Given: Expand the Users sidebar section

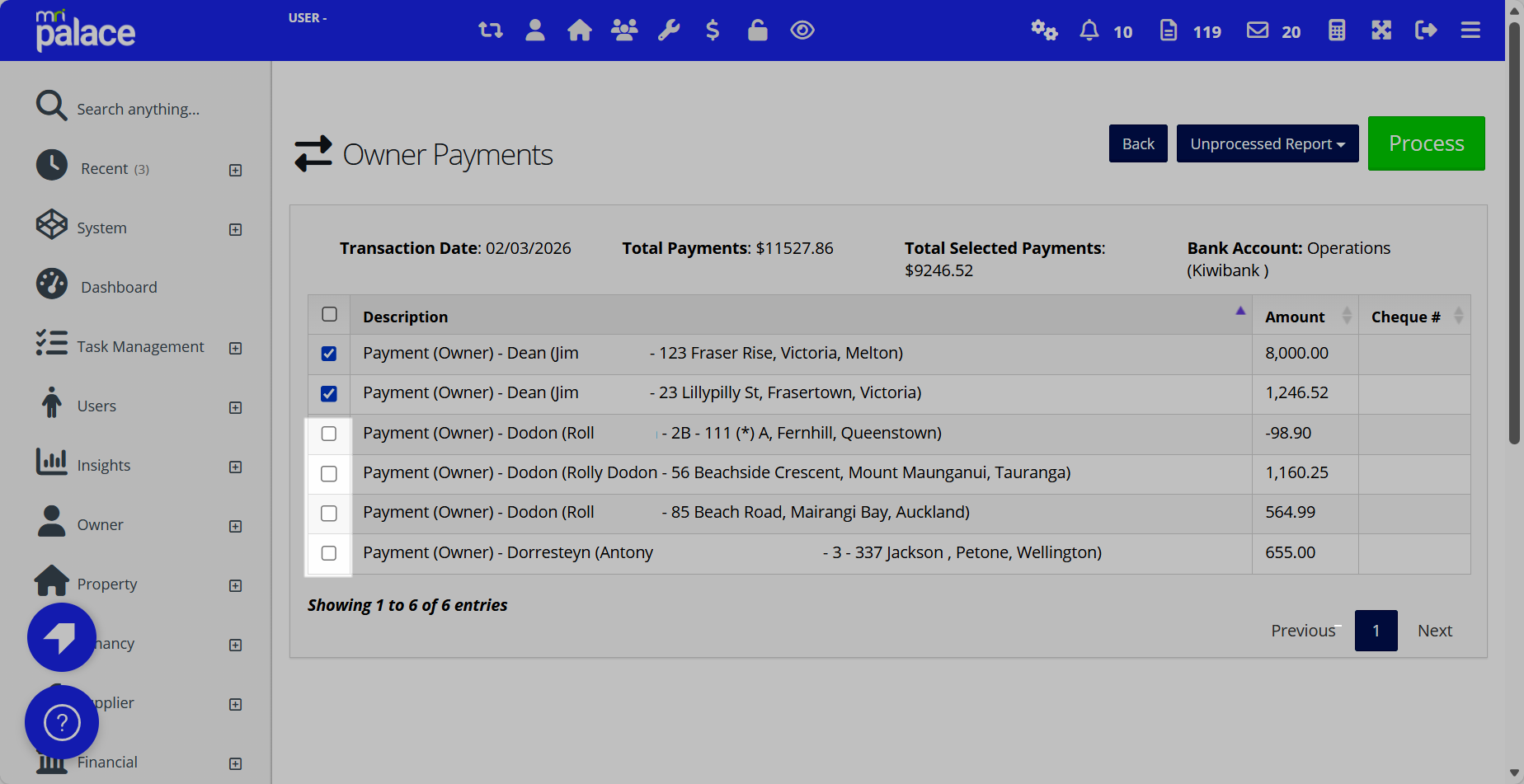Looking at the screenshot, I should point(235,407).
